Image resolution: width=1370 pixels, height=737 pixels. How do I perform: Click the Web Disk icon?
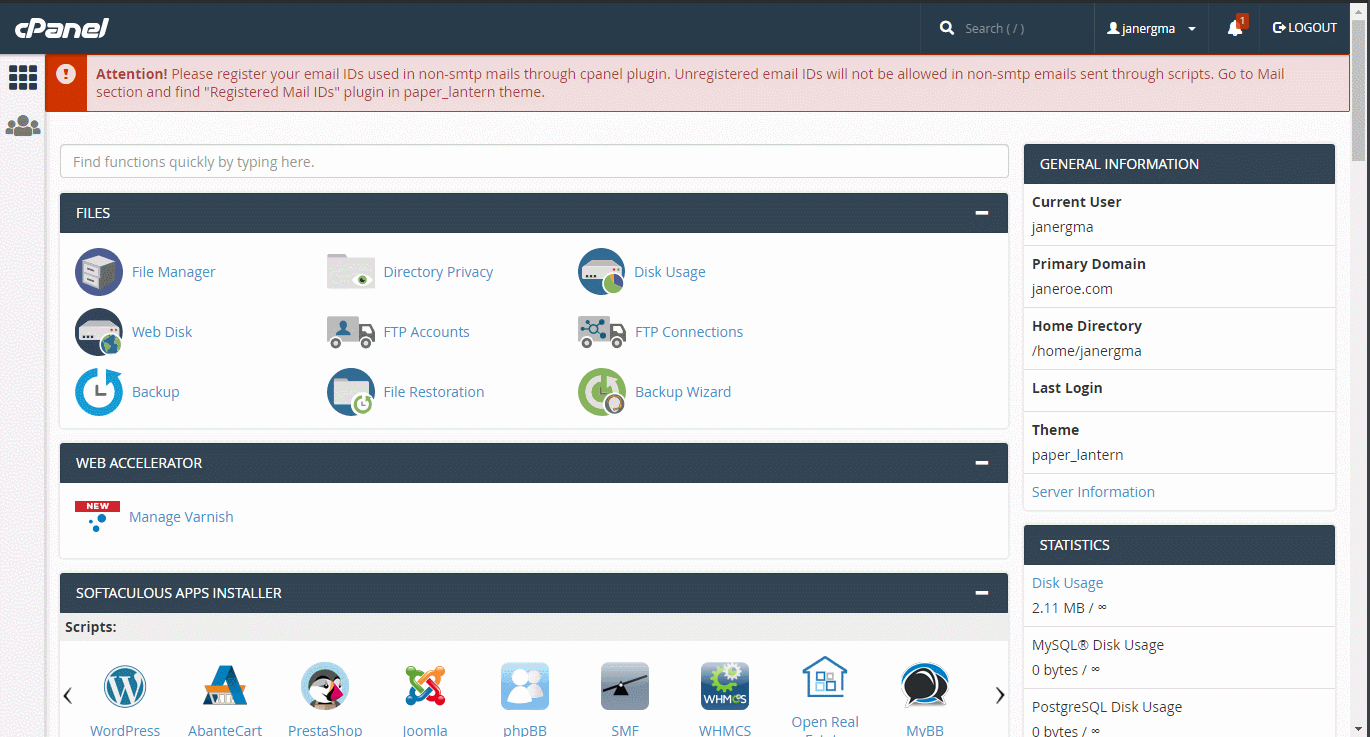point(99,332)
